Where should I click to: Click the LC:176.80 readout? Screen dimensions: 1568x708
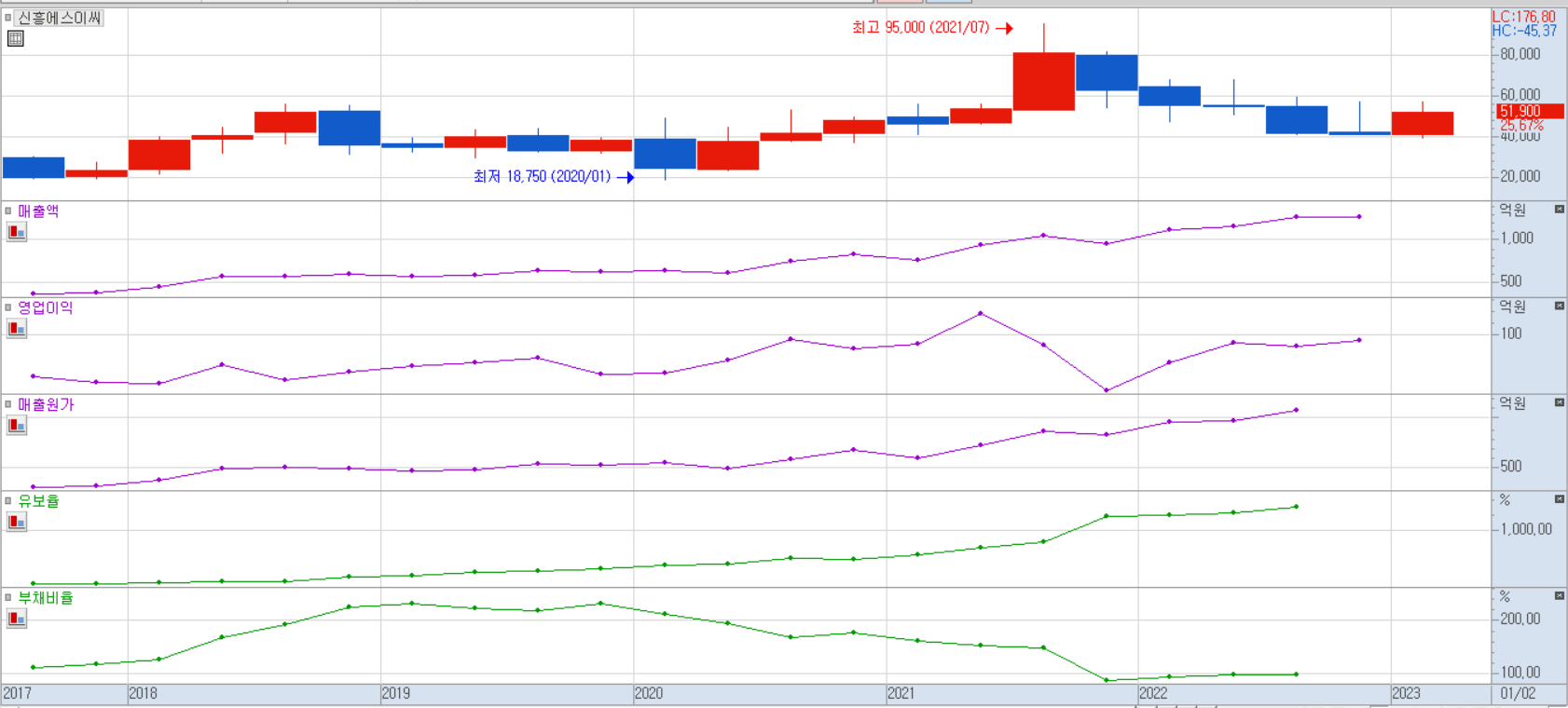[1524, 17]
